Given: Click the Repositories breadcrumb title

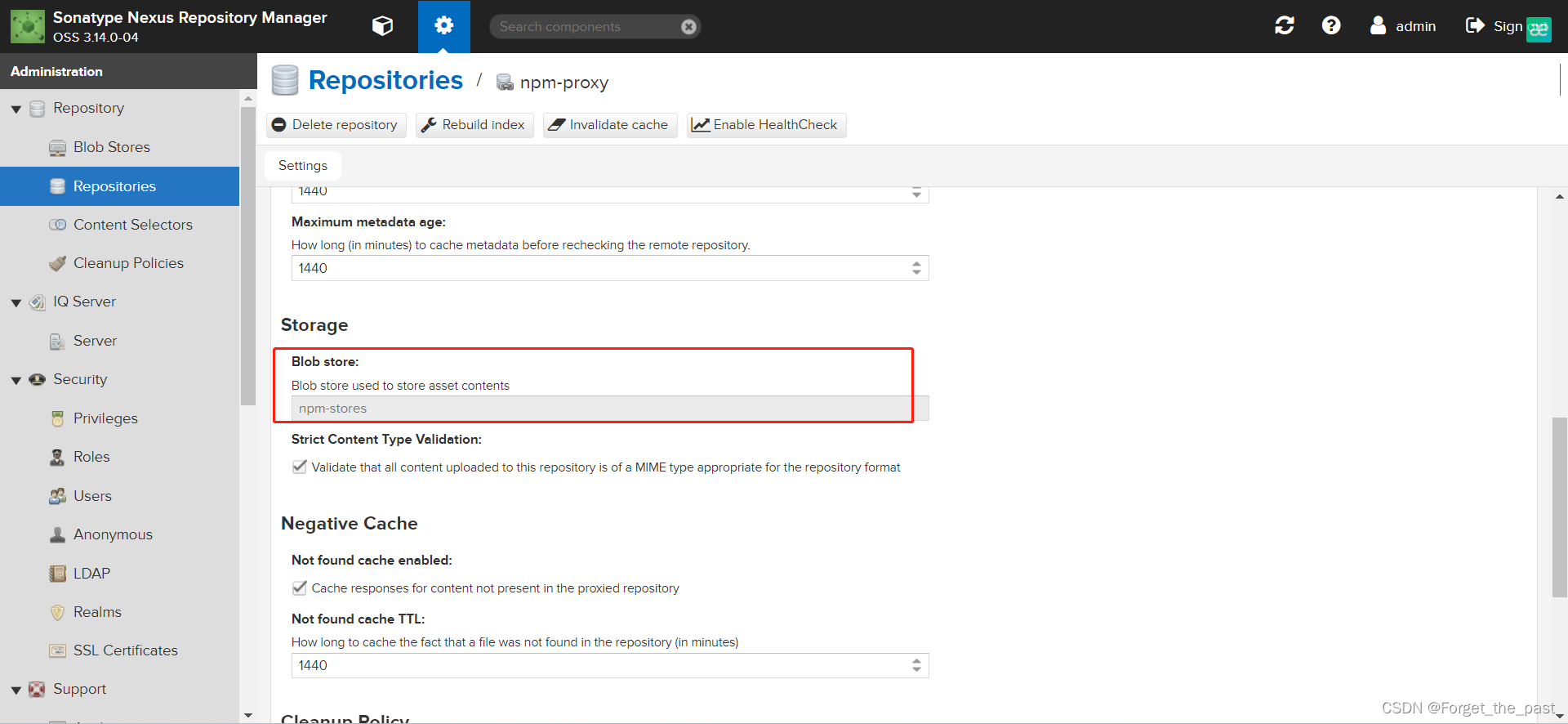Looking at the screenshot, I should click(x=385, y=80).
